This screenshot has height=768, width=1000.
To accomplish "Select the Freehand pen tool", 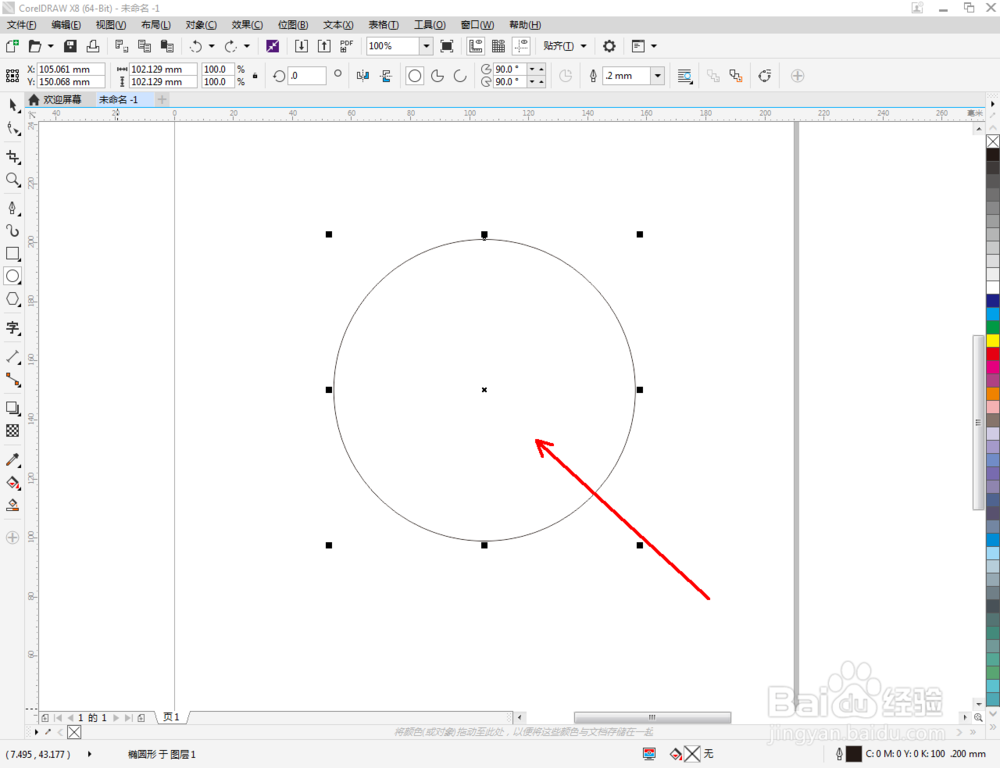I will click(x=13, y=208).
